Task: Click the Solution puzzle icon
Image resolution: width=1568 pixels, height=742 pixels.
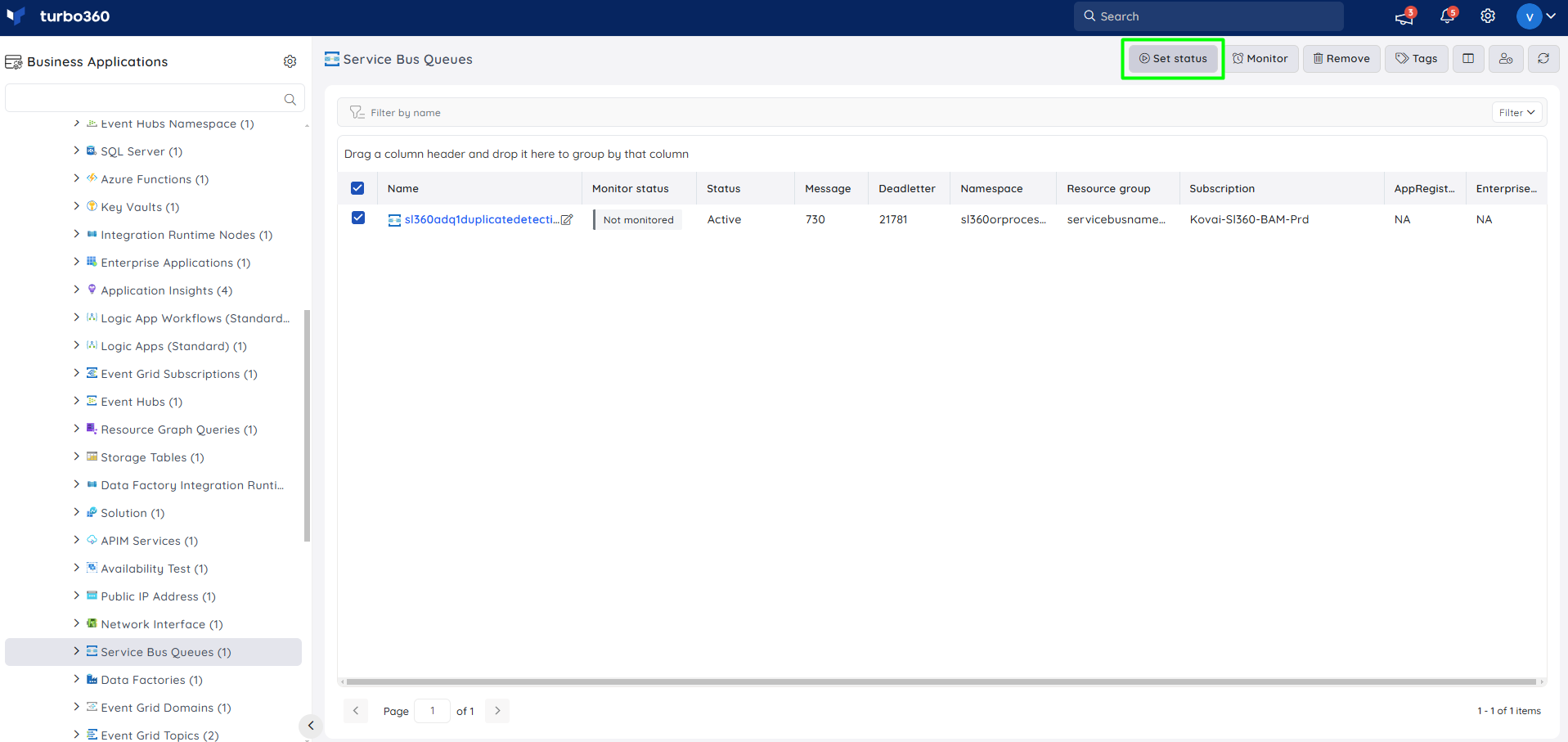Action: point(92,512)
